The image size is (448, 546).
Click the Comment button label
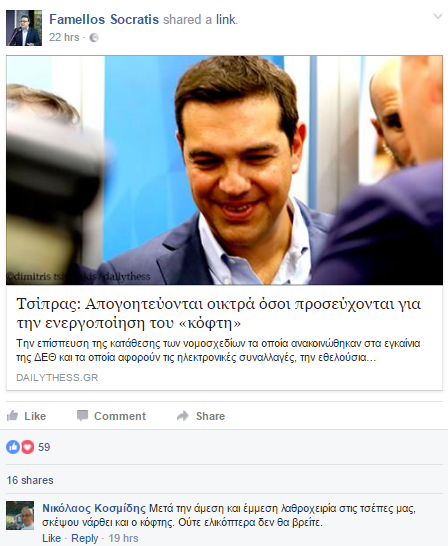[120, 416]
